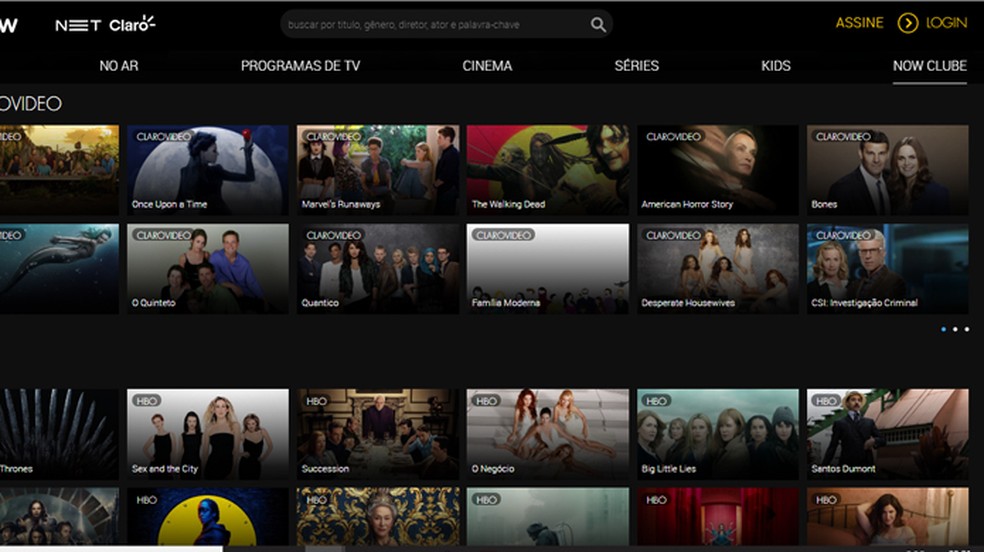Viewport: 984px width, 552px height.
Task: Open Quantico thumbnail
Action: (378, 268)
